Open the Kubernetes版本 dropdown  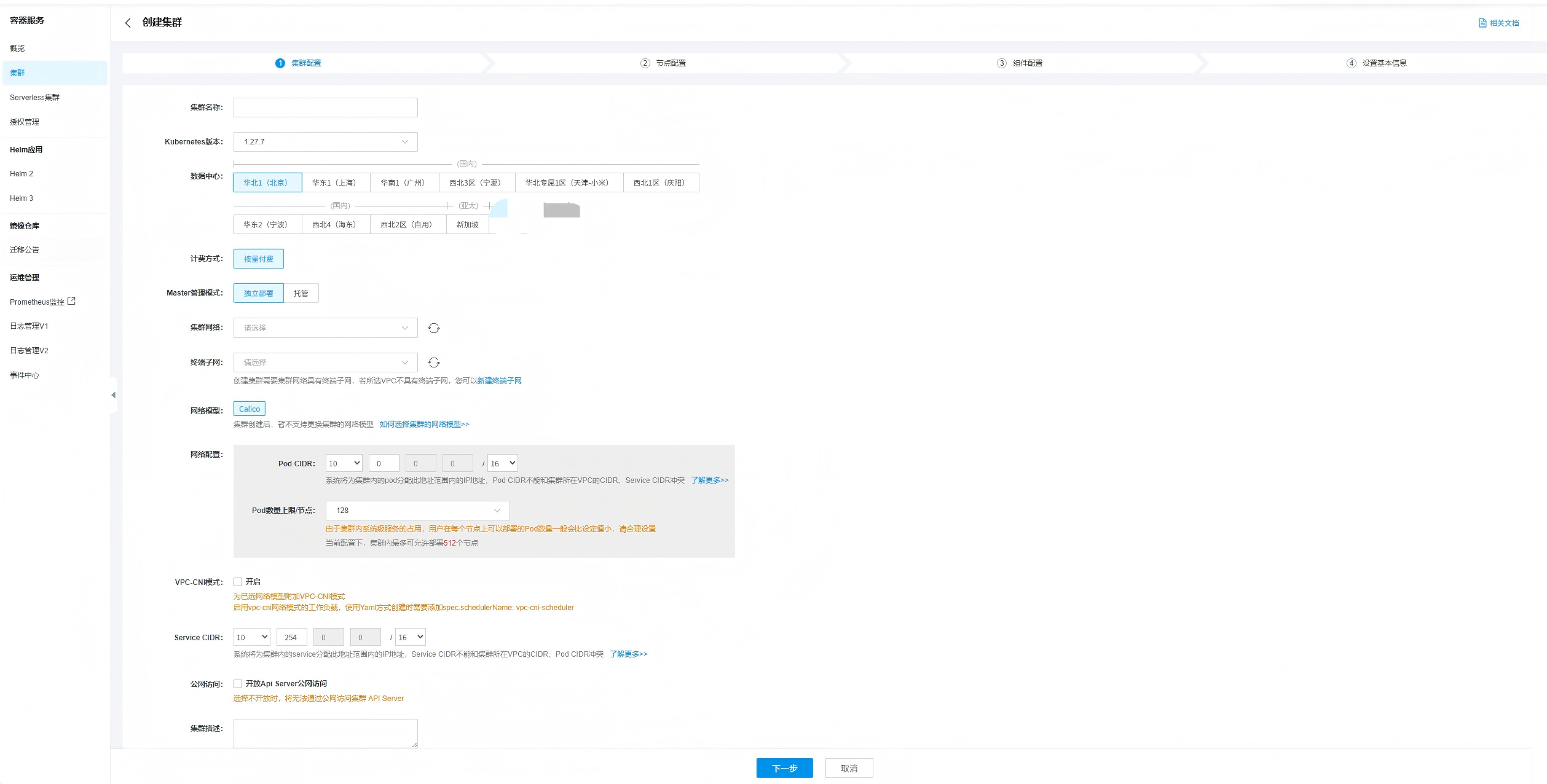[325, 142]
